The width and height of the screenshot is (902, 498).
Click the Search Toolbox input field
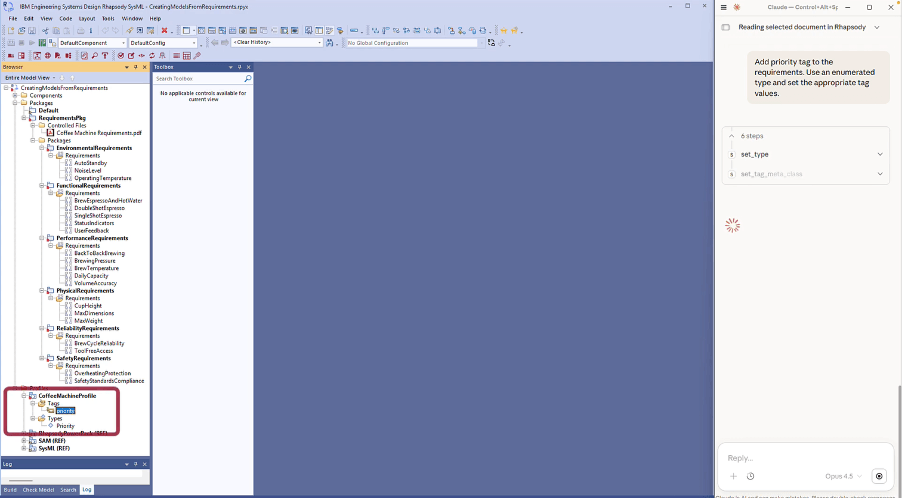(198, 78)
